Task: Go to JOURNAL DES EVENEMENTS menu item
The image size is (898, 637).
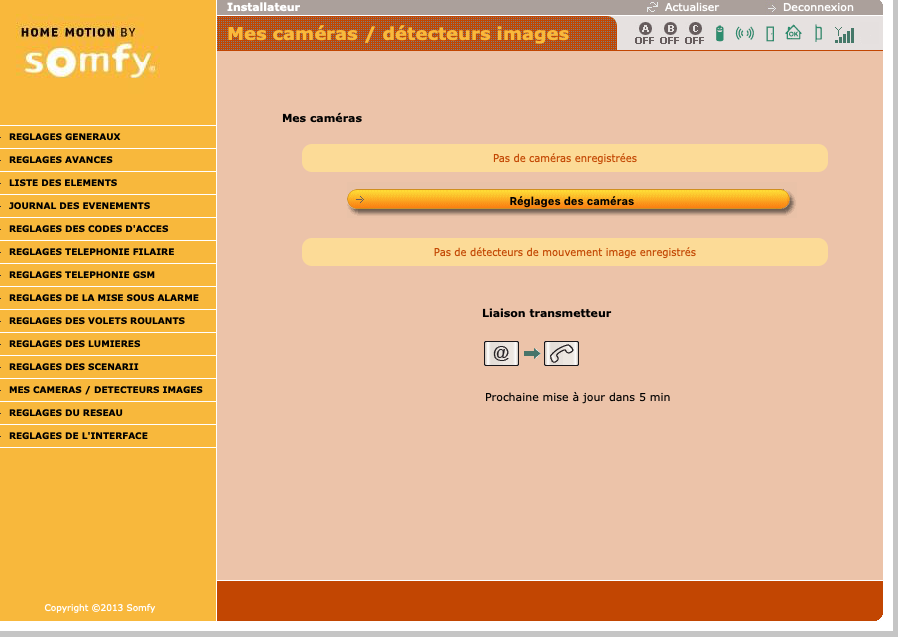Action: point(79,206)
